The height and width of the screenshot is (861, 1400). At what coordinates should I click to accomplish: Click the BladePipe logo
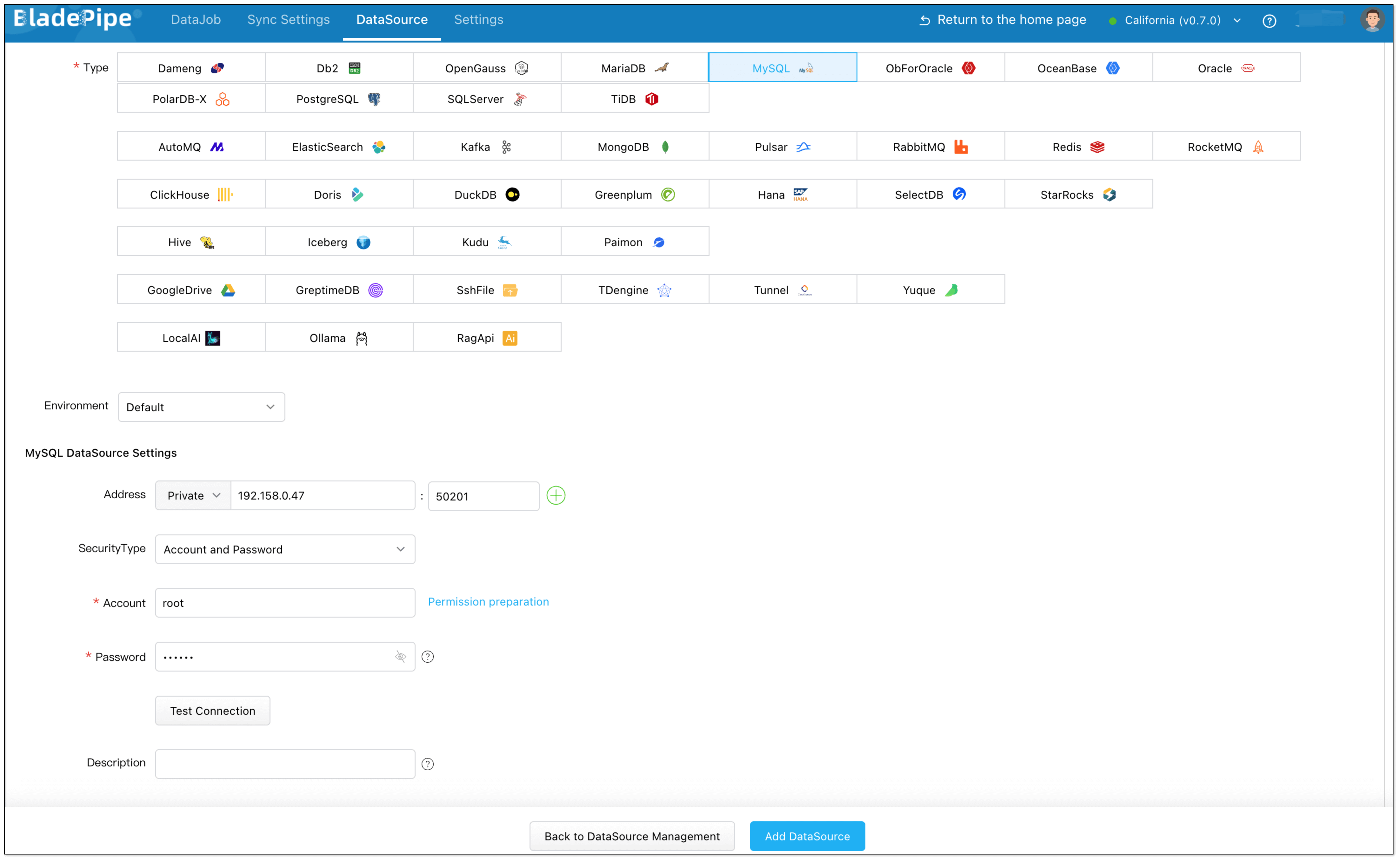[73, 19]
